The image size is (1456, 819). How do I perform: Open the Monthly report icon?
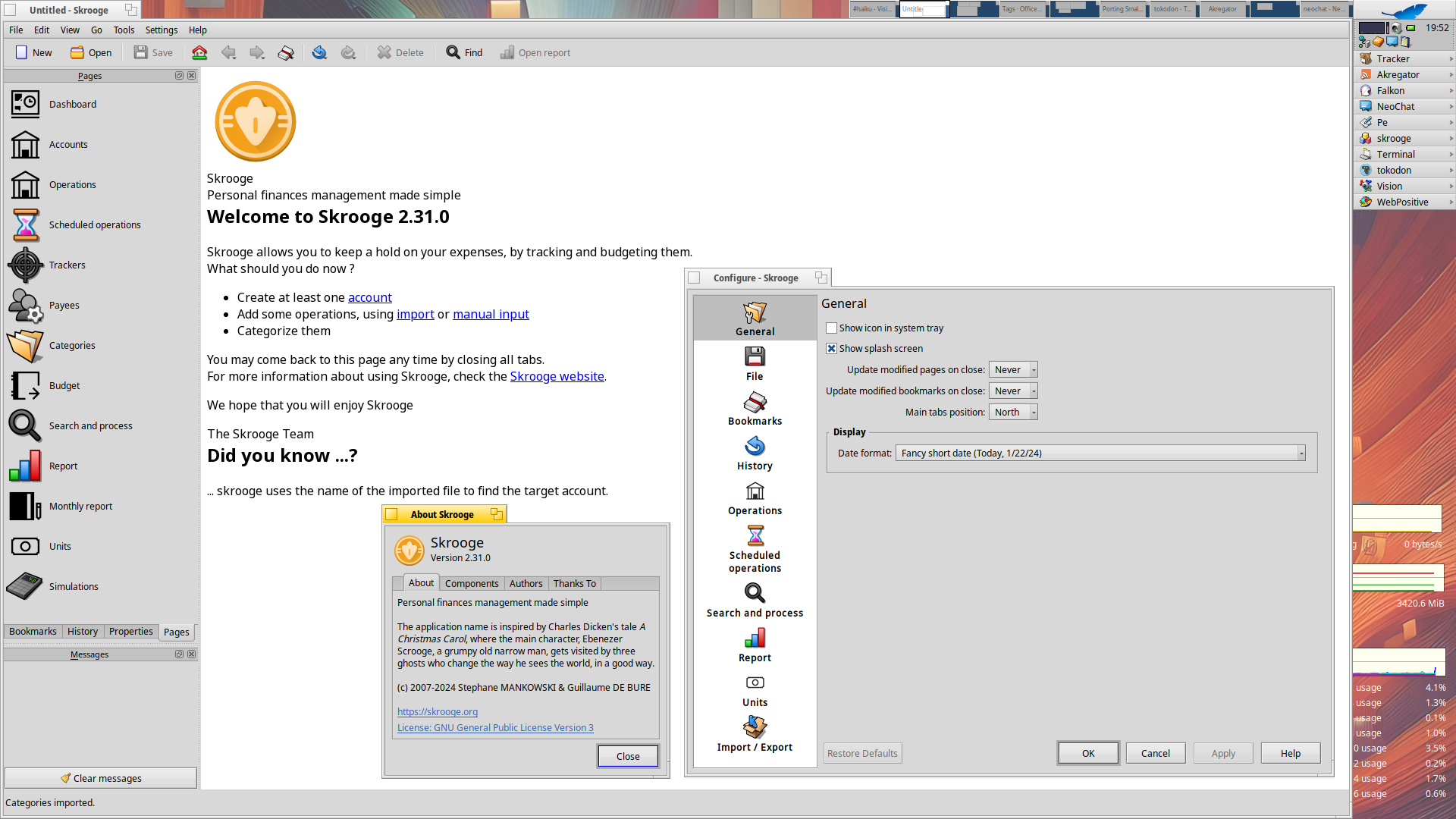pyautogui.click(x=25, y=506)
